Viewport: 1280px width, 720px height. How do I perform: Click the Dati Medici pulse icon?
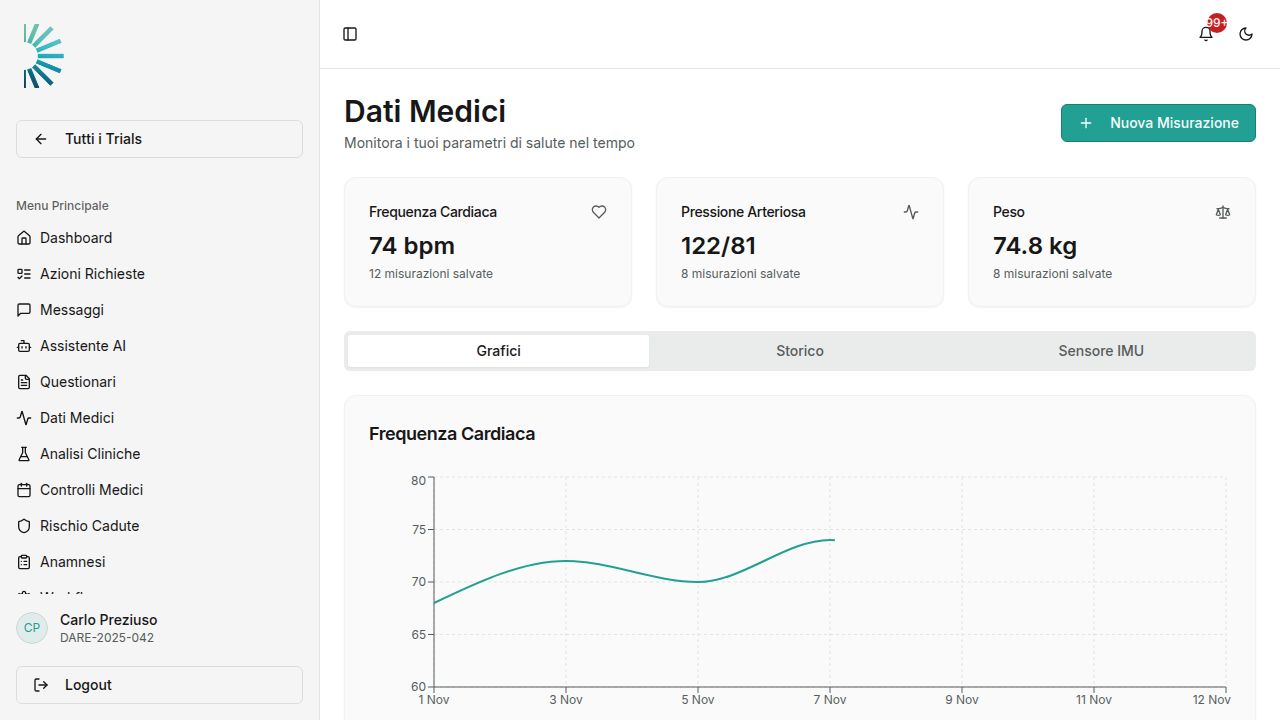tap(24, 418)
